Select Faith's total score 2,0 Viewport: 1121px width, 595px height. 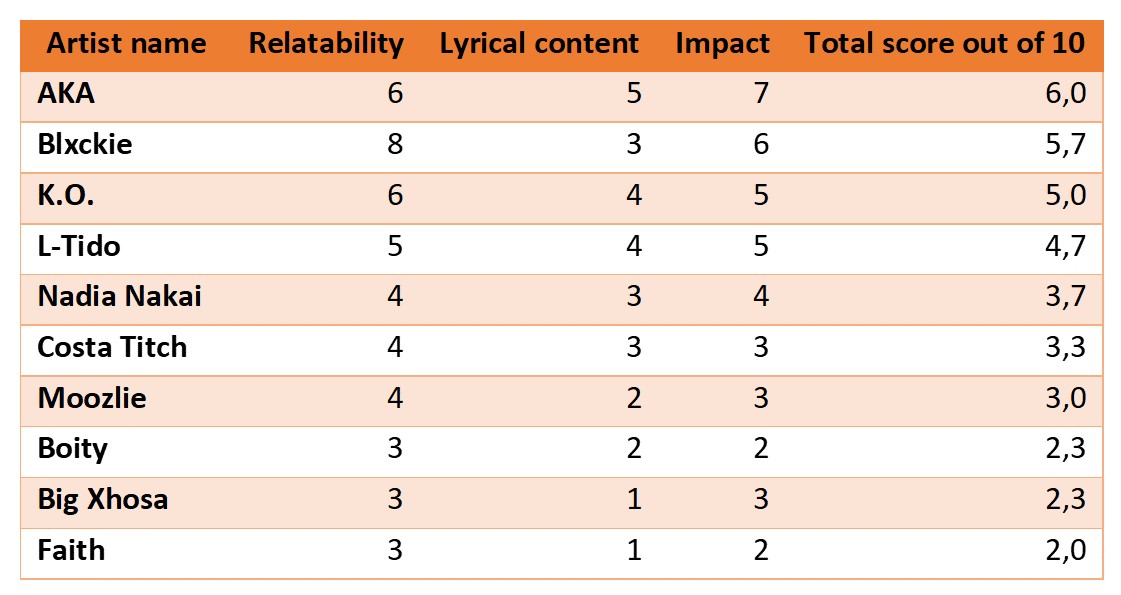(1065, 551)
